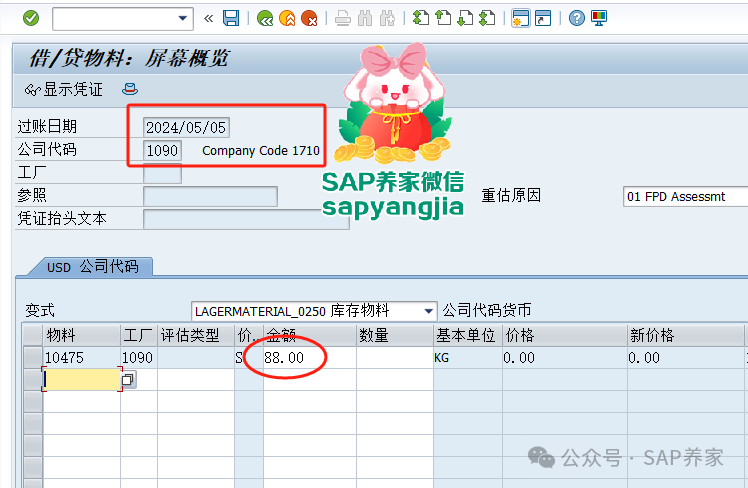Open Help with question mark icon
This screenshot has width=748, height=488.
tap(577, 19)
